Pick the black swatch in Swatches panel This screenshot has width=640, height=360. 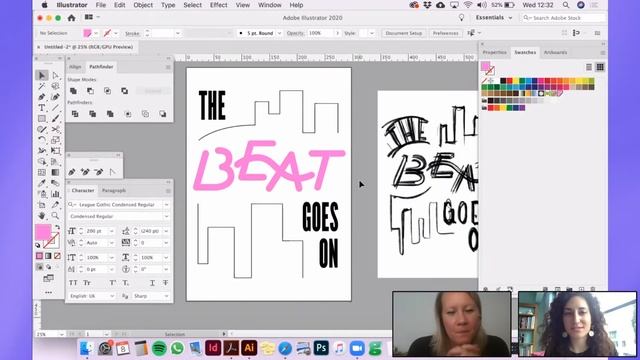point(503,81)
